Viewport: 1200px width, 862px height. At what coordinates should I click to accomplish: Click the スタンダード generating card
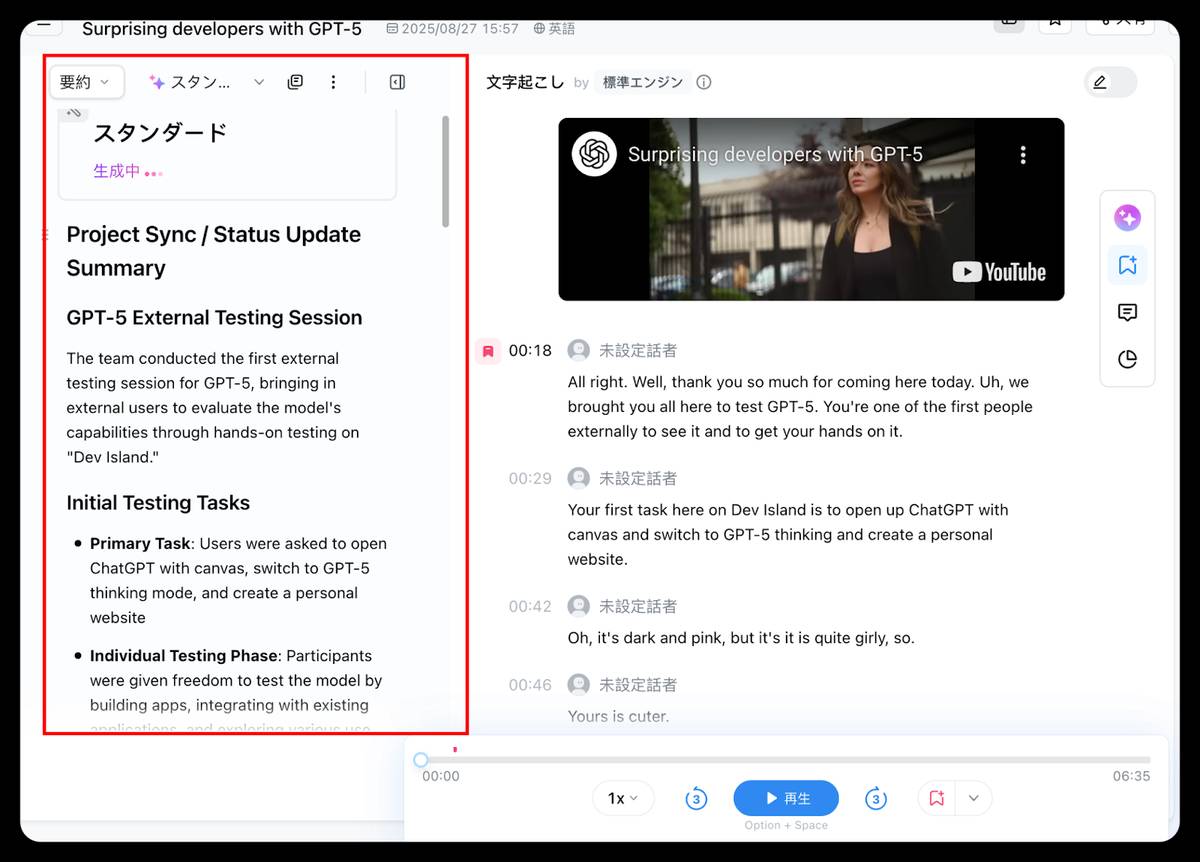(x=228, y=155)
